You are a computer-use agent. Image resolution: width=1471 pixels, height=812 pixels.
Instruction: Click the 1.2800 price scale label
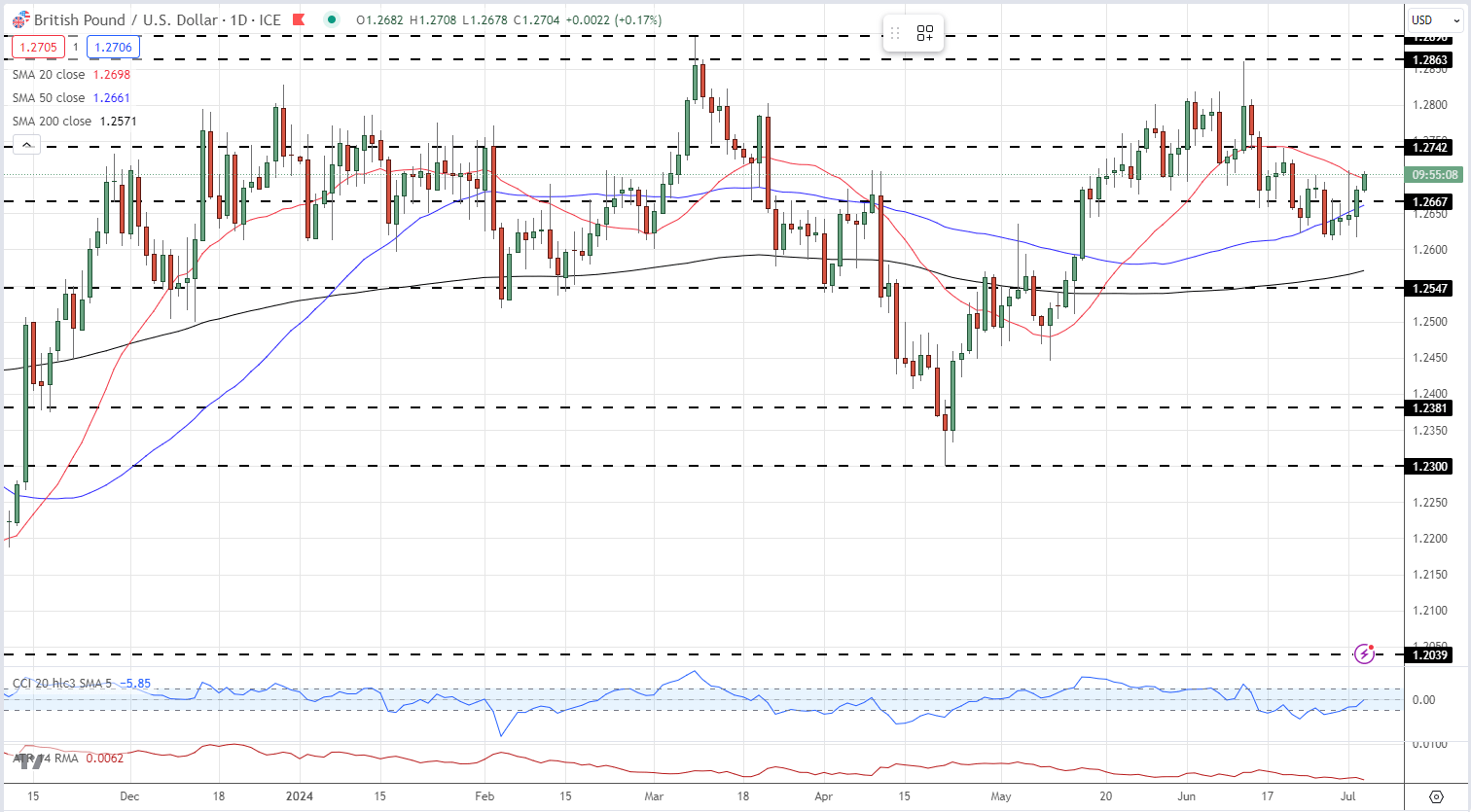(x=1429, y=105)
